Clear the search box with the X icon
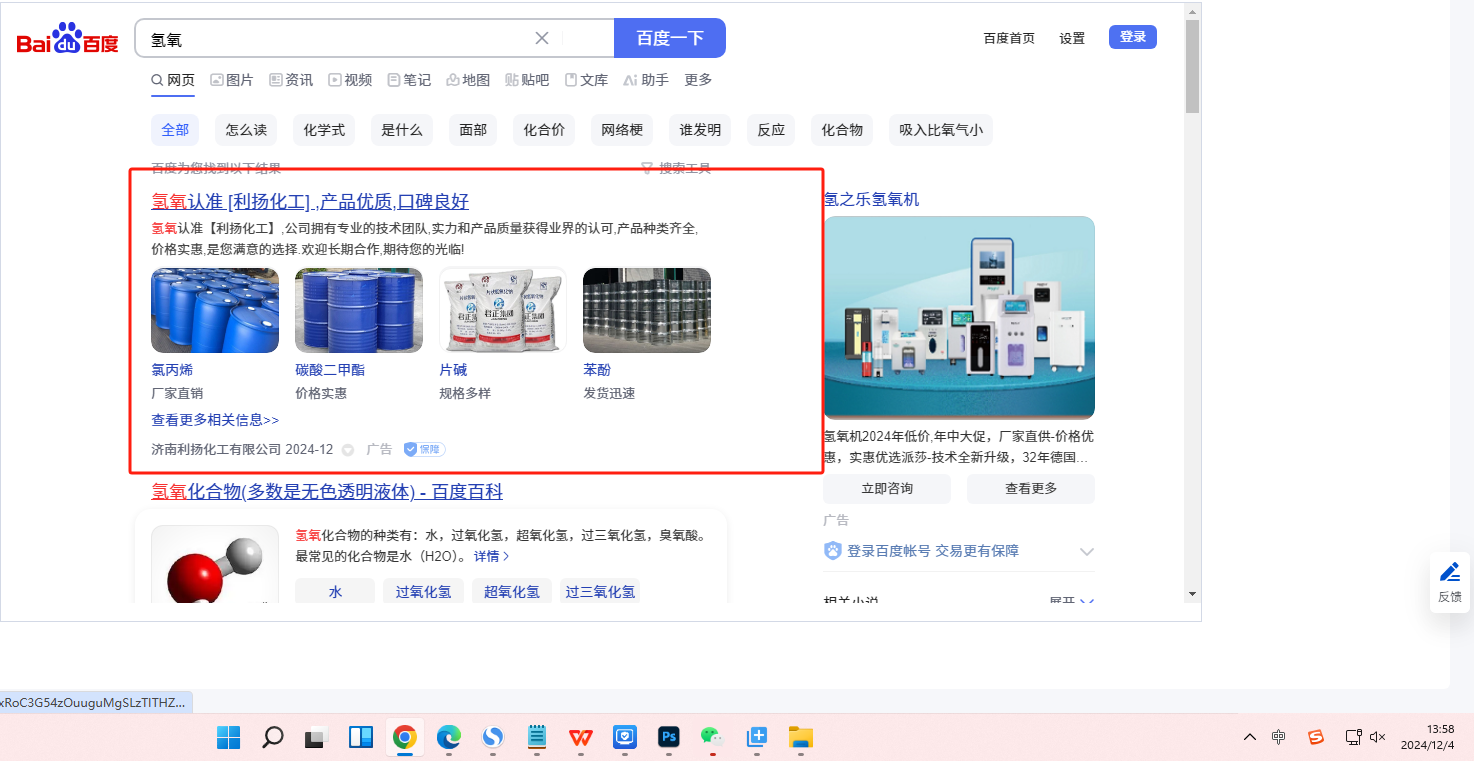 pos(542,38)
